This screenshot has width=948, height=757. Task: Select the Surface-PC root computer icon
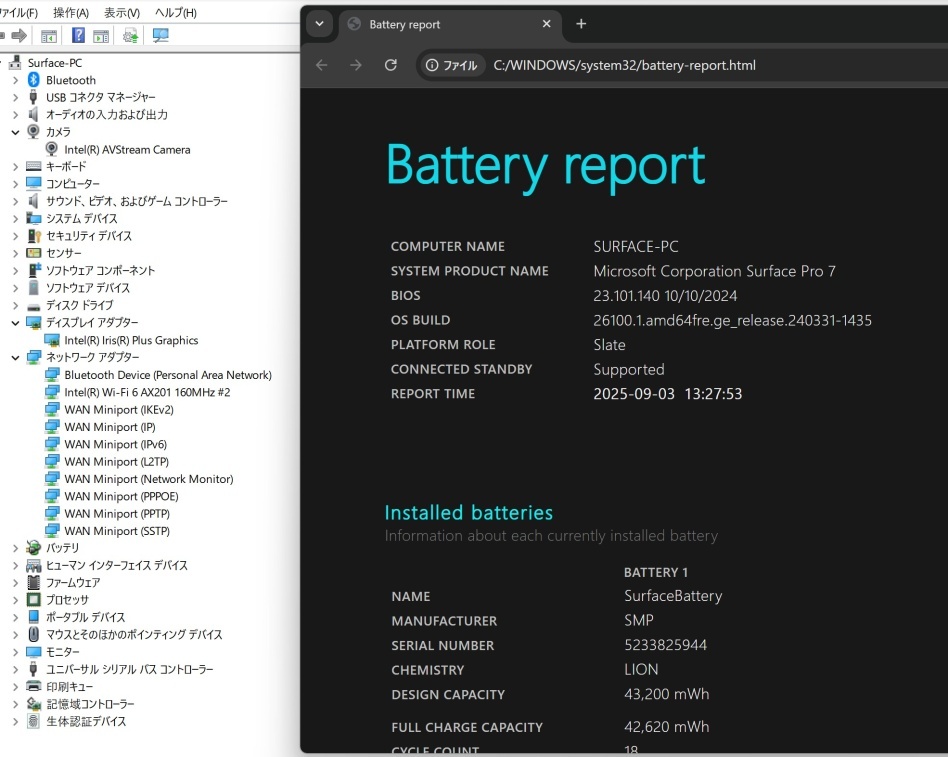coord(15,62)
